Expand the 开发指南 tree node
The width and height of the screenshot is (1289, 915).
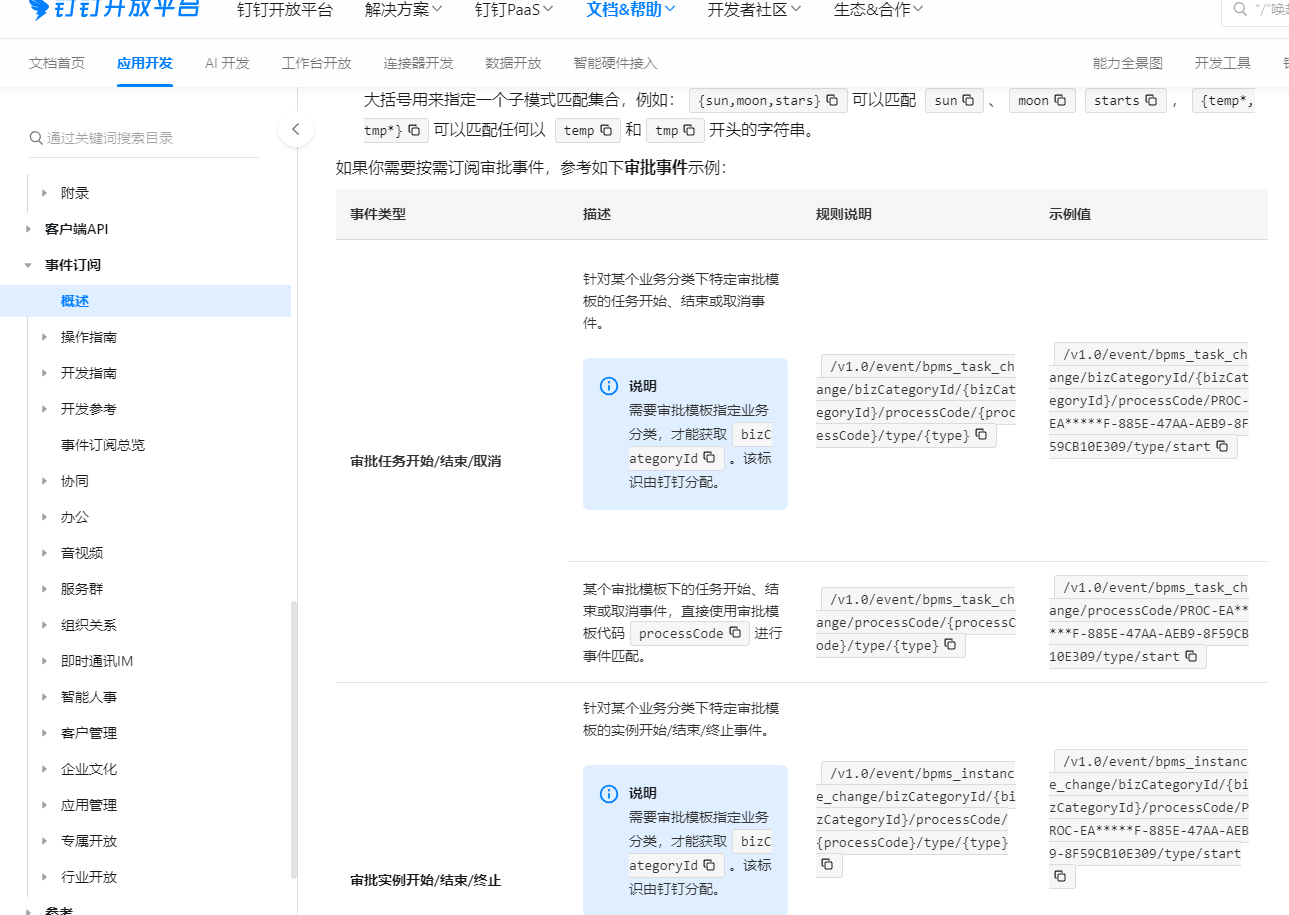pyautogui.click(x=44, y=373)
